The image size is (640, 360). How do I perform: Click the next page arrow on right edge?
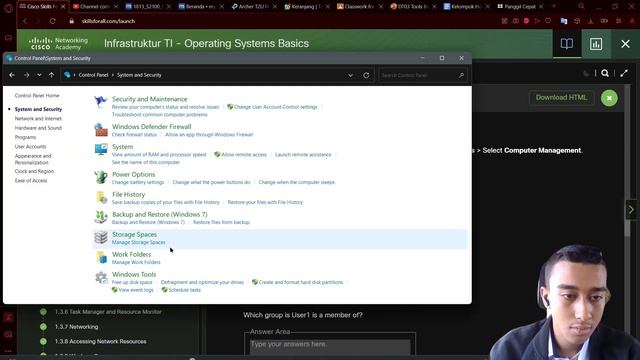[x=631, y=210]
